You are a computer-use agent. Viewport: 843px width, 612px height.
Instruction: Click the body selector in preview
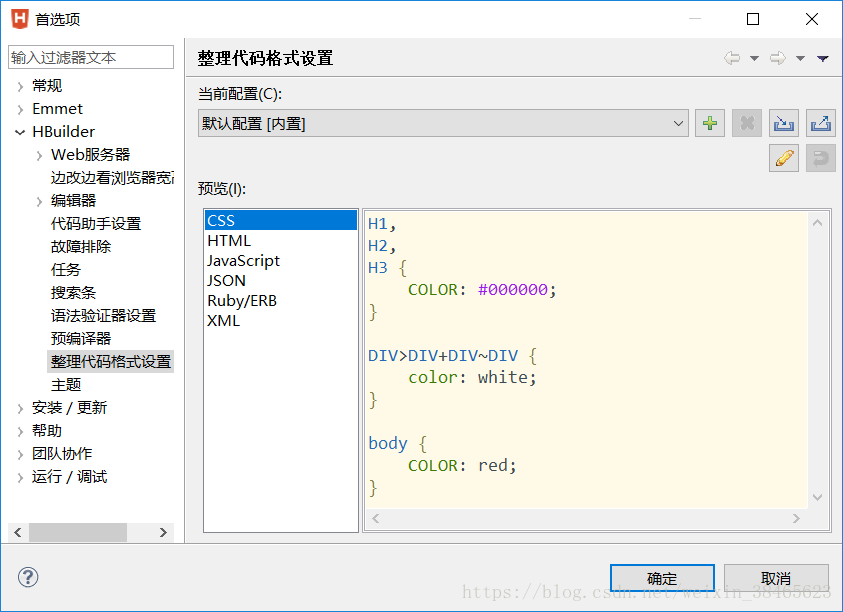[x=388, y=443]
